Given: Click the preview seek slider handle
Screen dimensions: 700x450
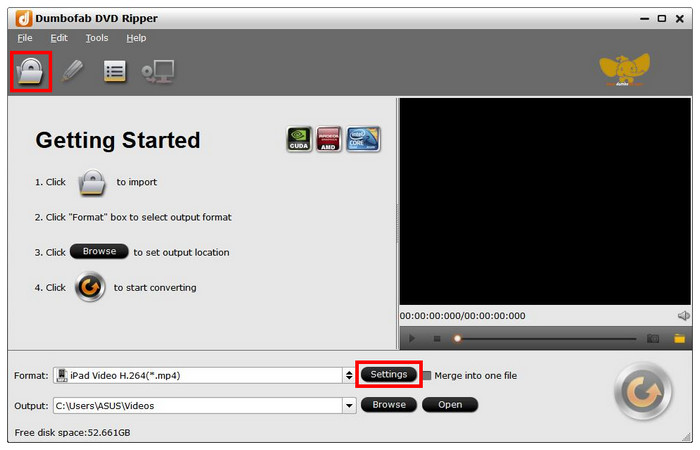Looking at the screenshot, I should [x=457, y=339].
